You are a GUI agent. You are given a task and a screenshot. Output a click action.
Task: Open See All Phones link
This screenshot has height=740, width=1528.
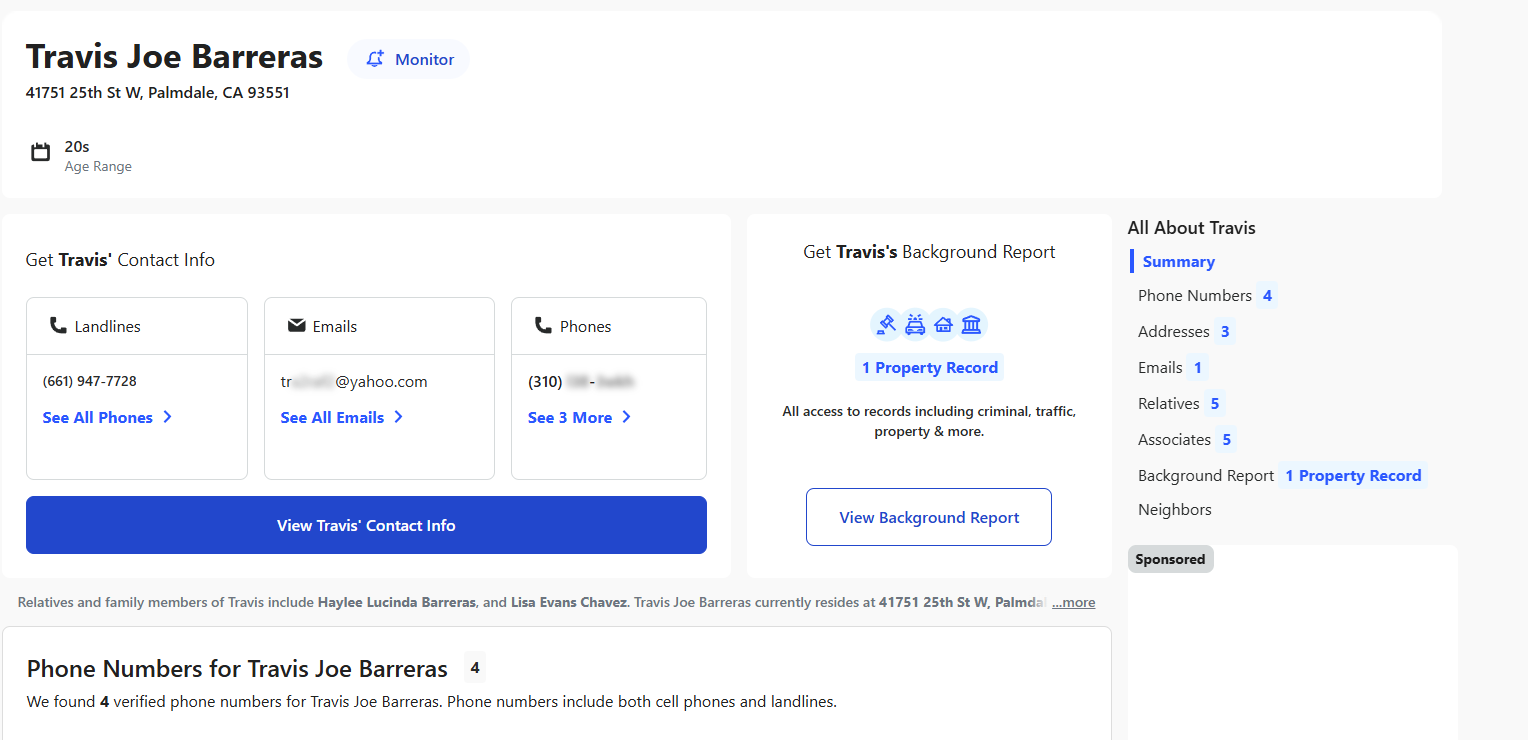[108, 417]
